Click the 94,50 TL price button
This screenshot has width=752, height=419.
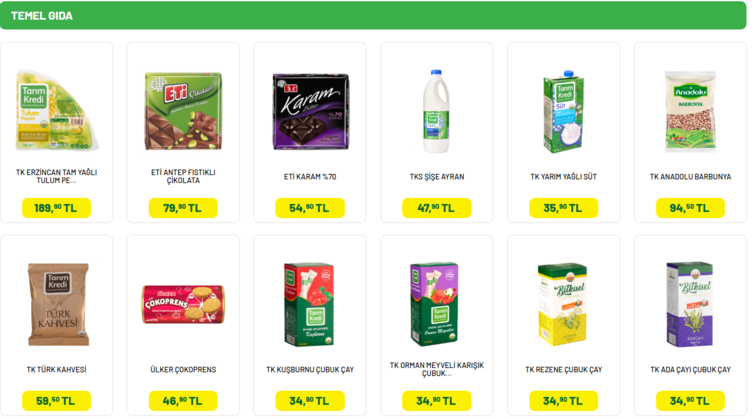point(690,208)
